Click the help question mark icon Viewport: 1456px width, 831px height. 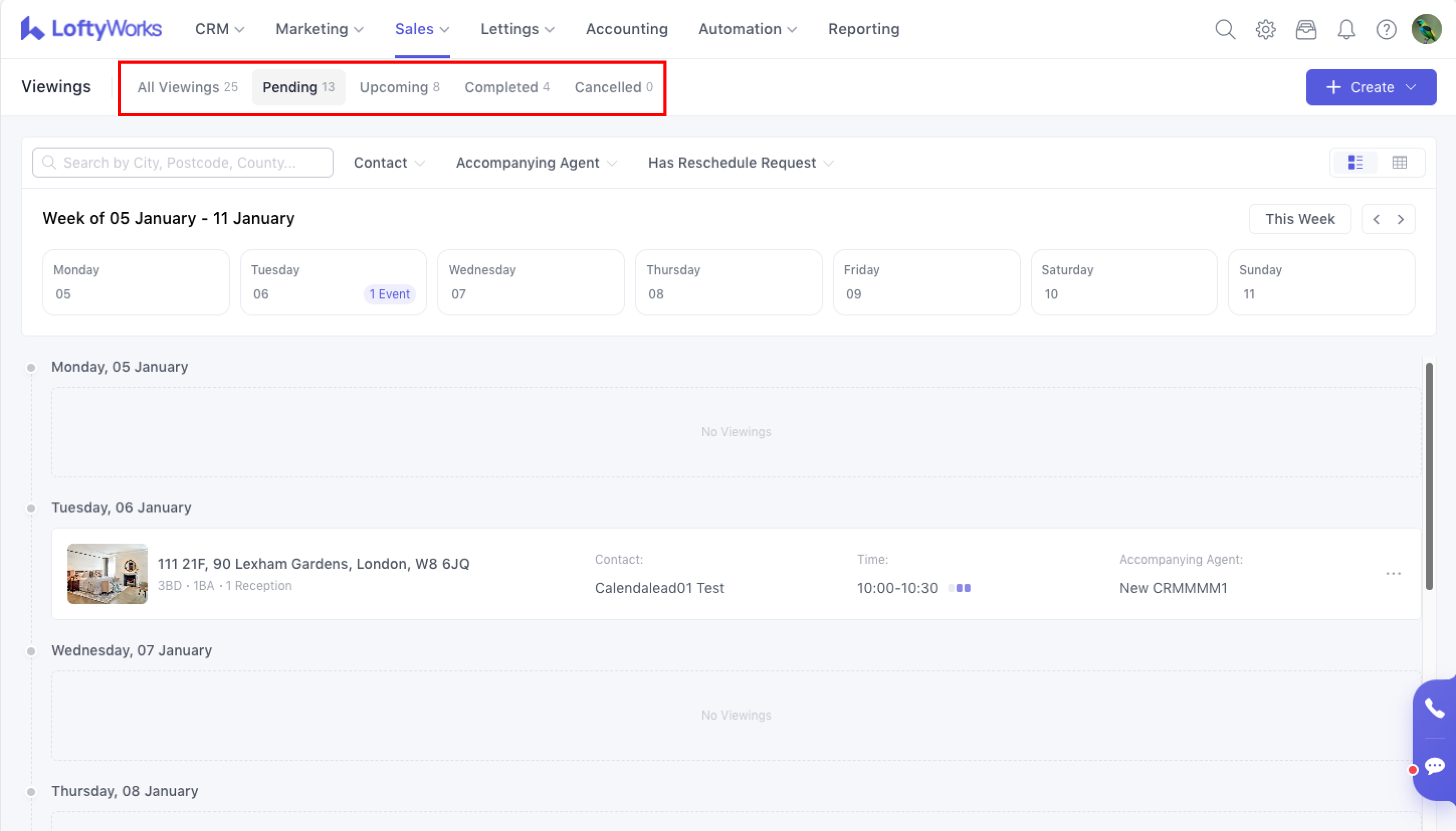[x=1386, y=29]
